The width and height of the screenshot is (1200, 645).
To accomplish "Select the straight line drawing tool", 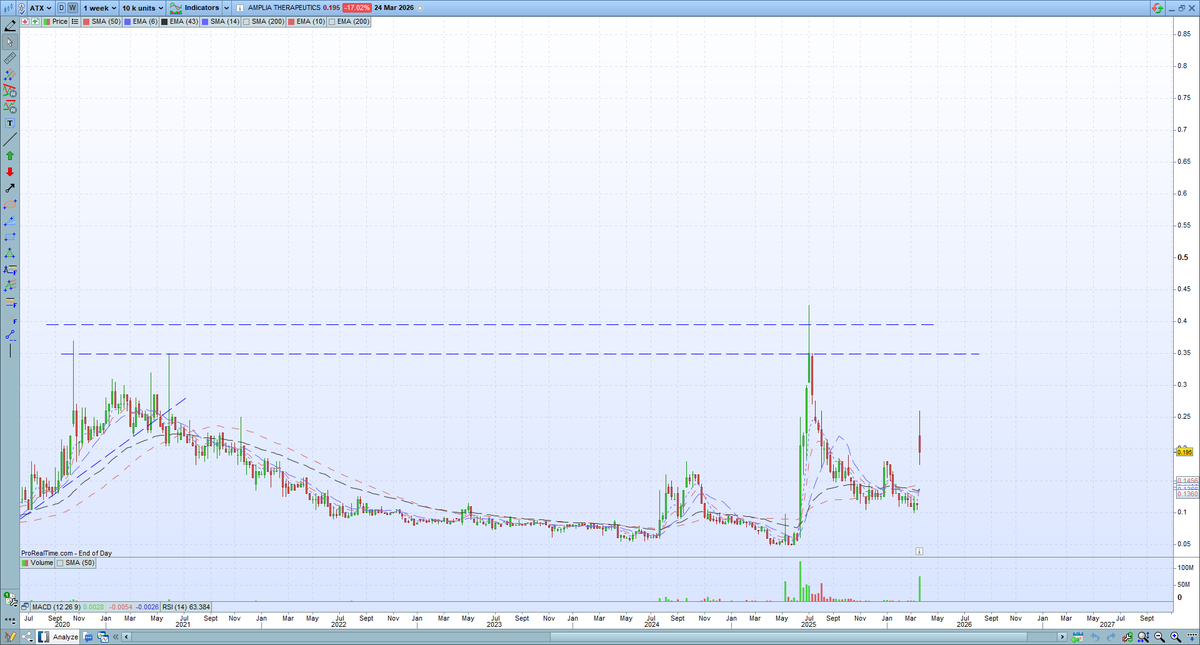I will [x=10, y=140].
